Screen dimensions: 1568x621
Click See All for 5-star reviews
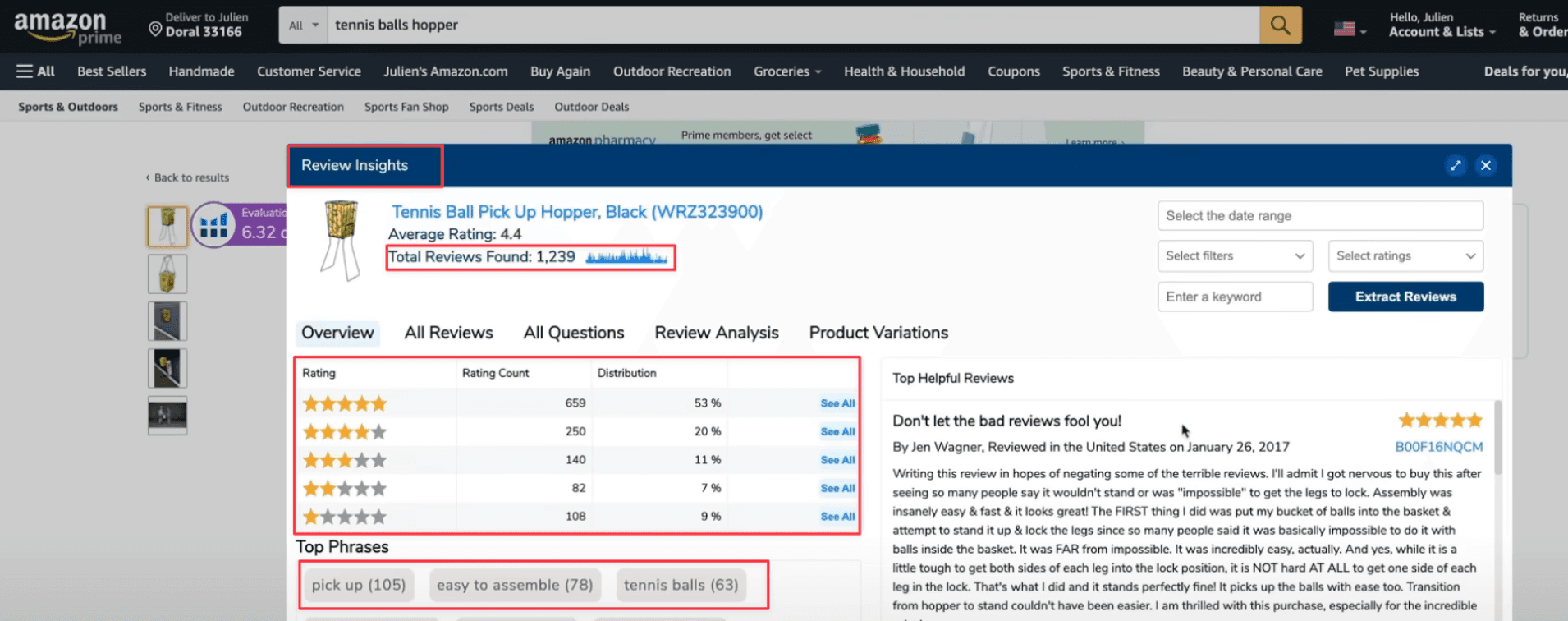pos(837,403)
